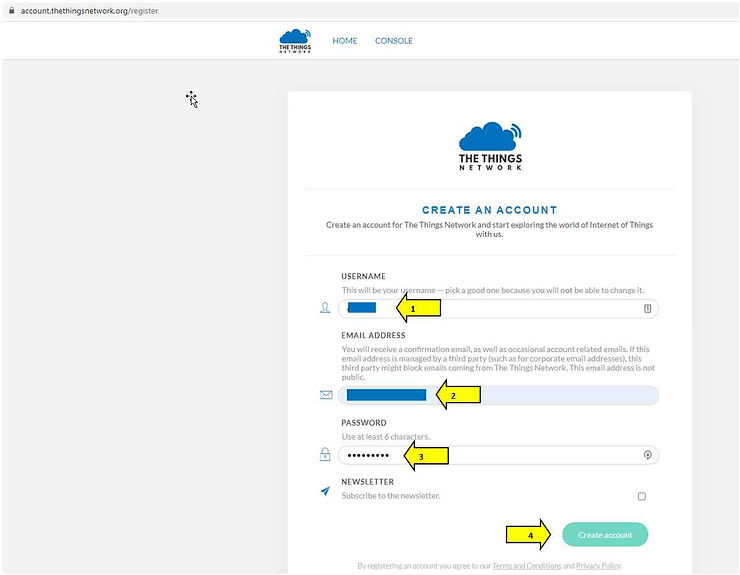
Task: Open the Privacy Policy link
Action: coord(598,566)
